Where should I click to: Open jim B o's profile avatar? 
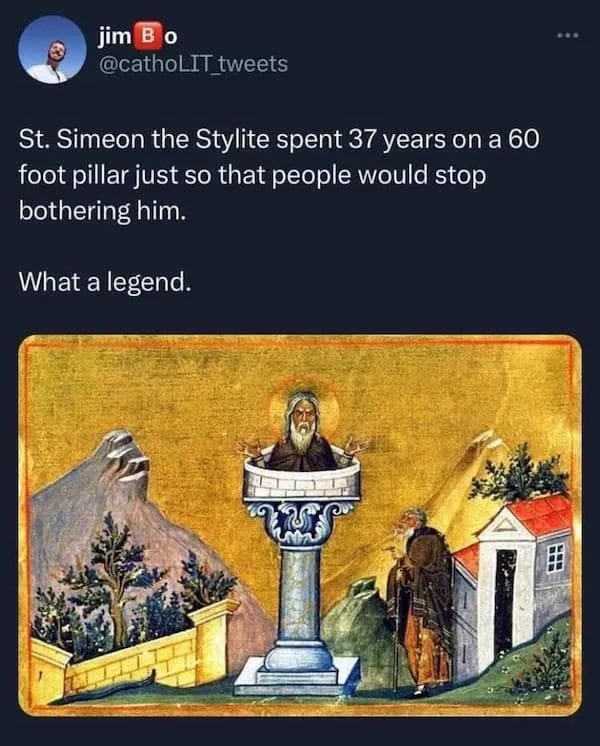[52, 50]
